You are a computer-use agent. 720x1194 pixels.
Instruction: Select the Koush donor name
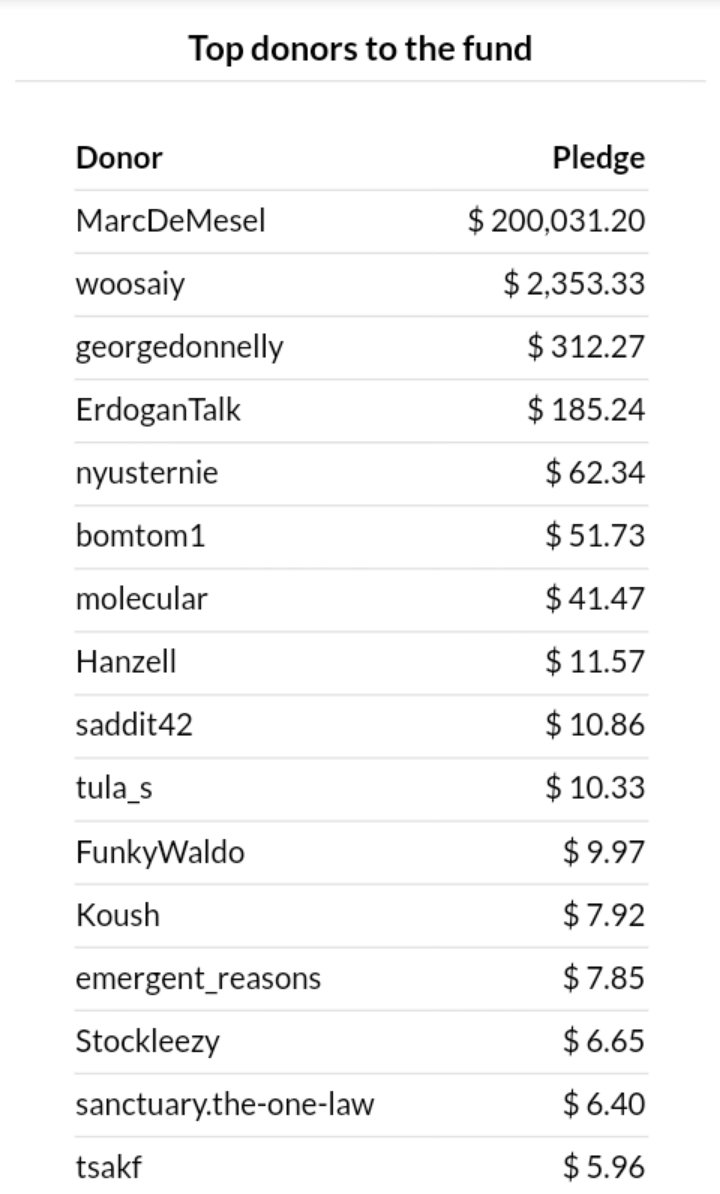pyautogui.click(x=118, y=915)
